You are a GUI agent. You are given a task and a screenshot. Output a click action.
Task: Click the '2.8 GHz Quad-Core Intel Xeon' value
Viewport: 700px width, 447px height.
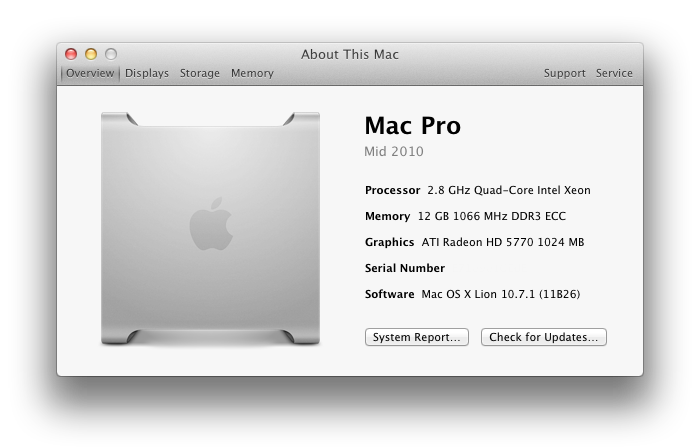pos(509,190)
